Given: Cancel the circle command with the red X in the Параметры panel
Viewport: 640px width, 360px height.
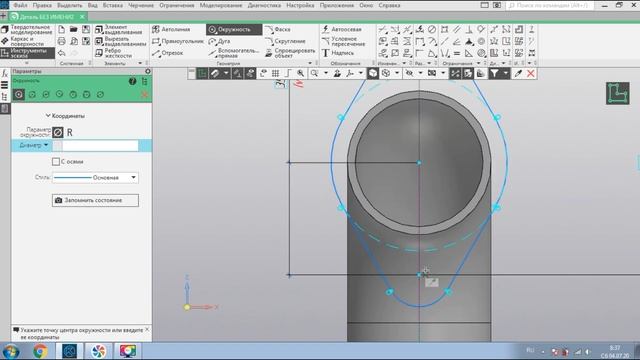Looking at the screenshot, I should point(144,95).
